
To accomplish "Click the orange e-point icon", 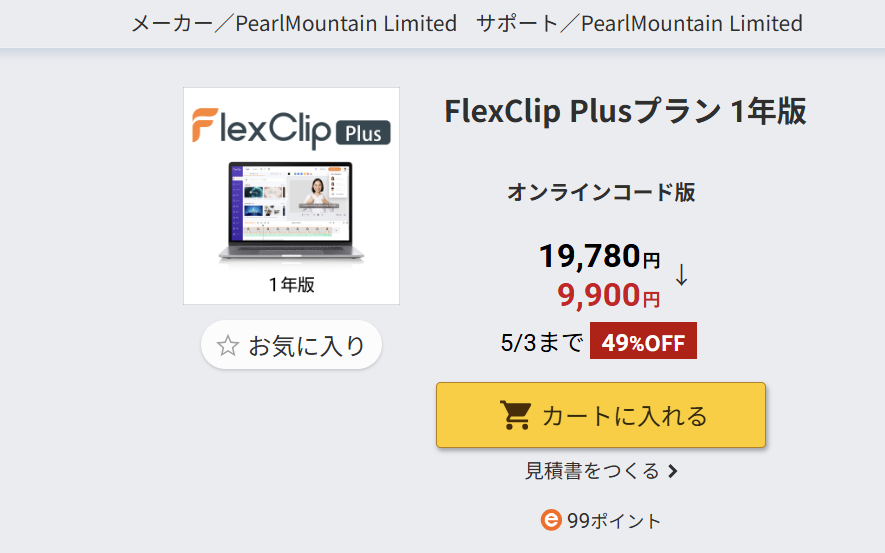I will (551, 520).
